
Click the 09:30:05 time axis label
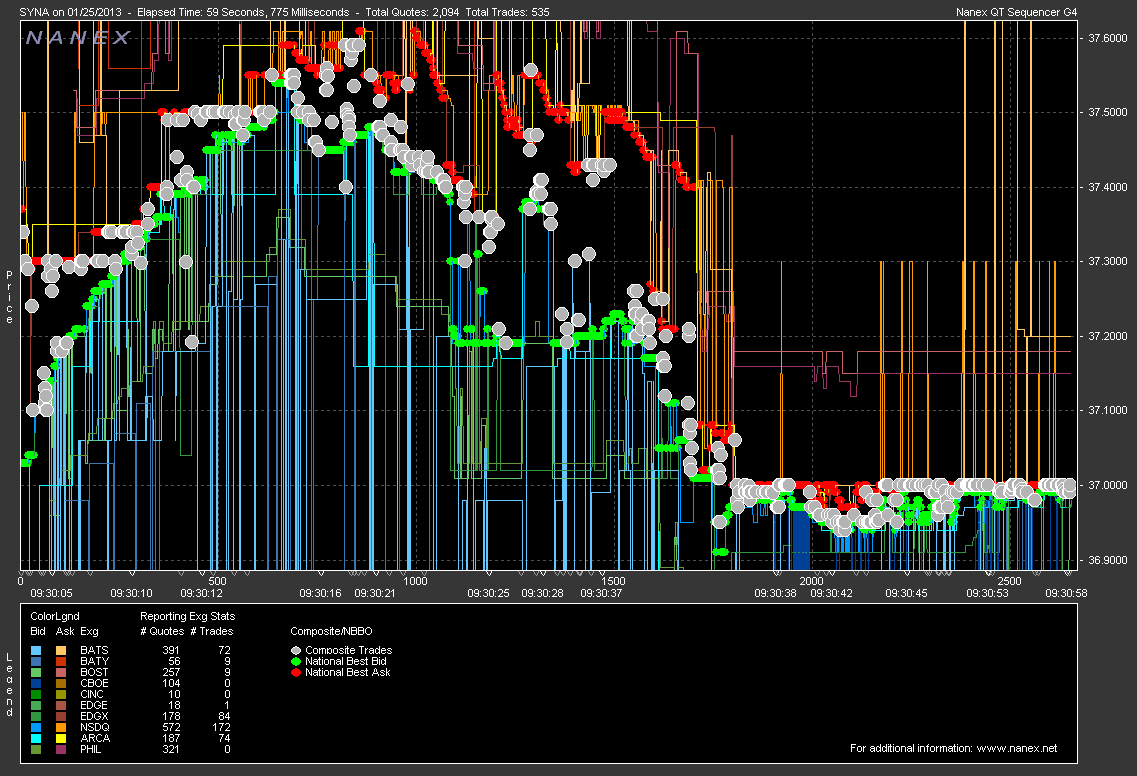click(51, 593)
